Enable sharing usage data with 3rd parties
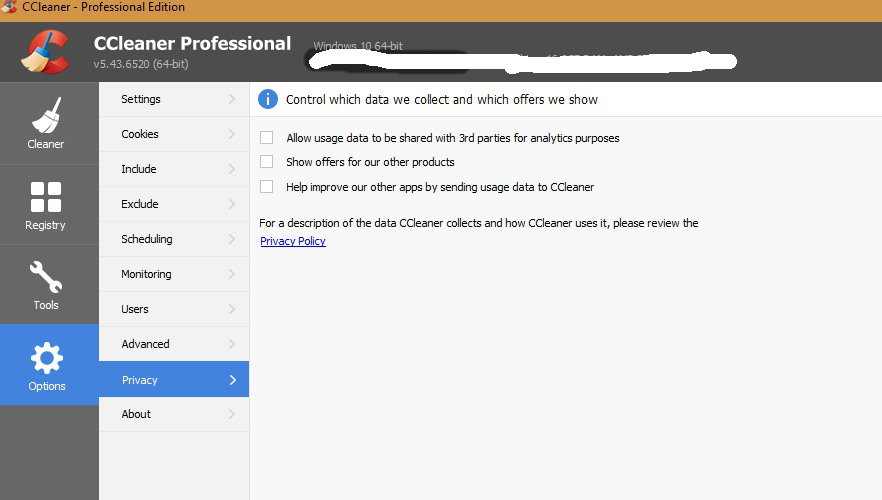 [266, 138]
